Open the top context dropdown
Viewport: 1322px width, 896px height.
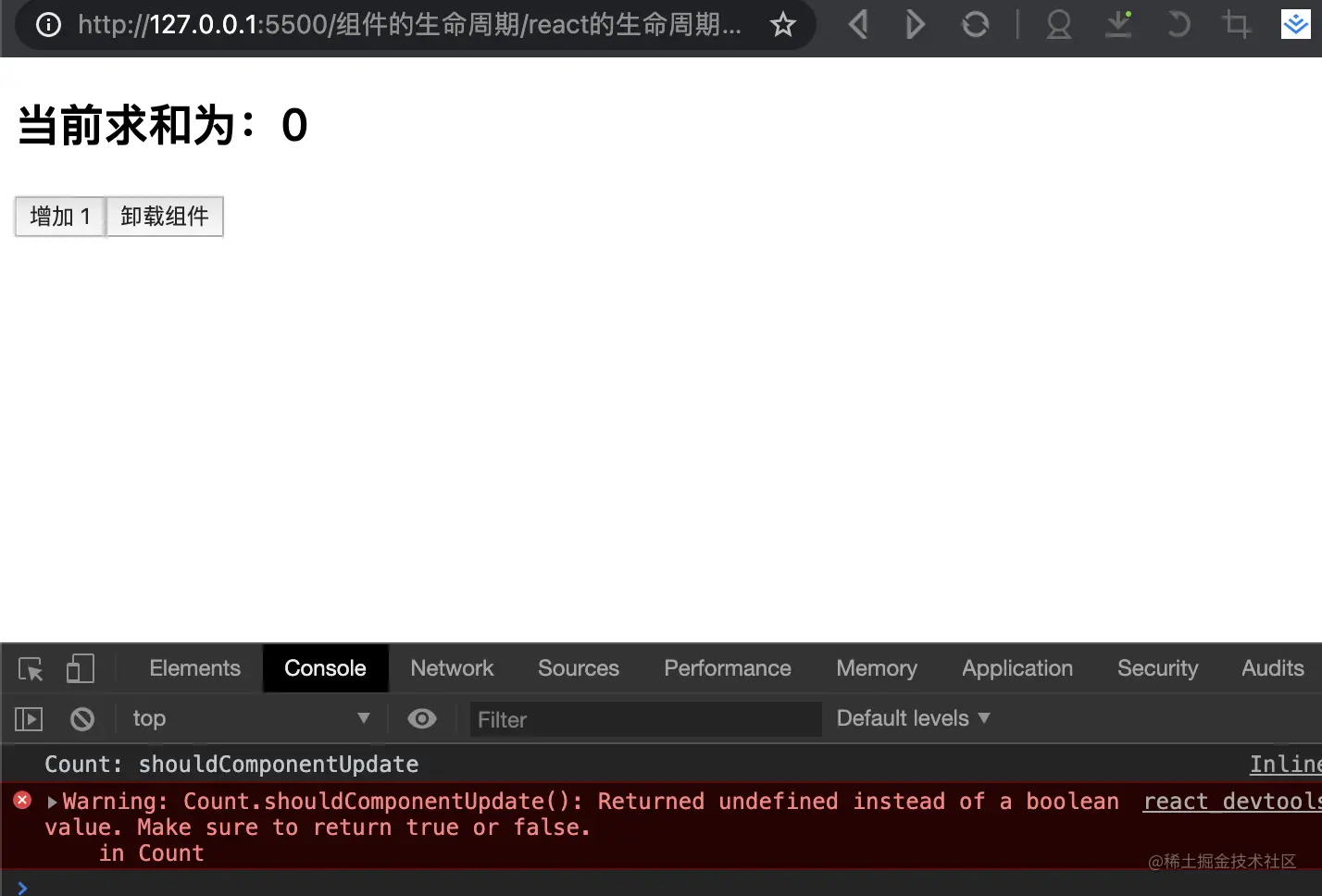(x=251, y=719)
